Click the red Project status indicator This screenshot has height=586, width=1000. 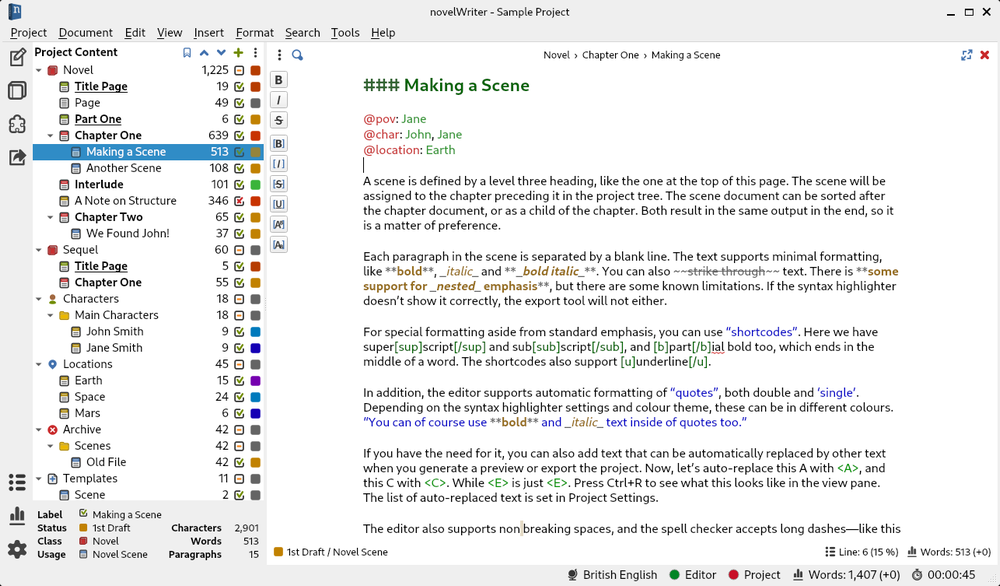tap(733, 575)
